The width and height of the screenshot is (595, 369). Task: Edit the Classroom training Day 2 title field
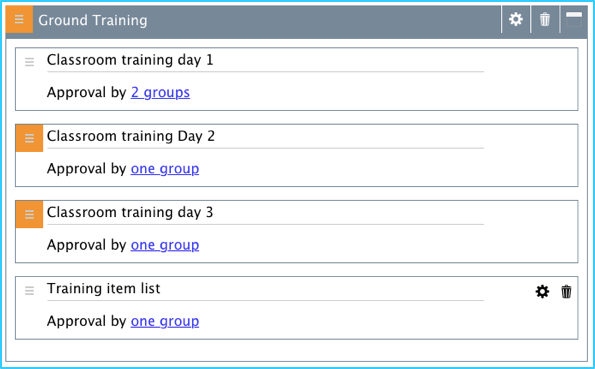[x=265, y=137]
